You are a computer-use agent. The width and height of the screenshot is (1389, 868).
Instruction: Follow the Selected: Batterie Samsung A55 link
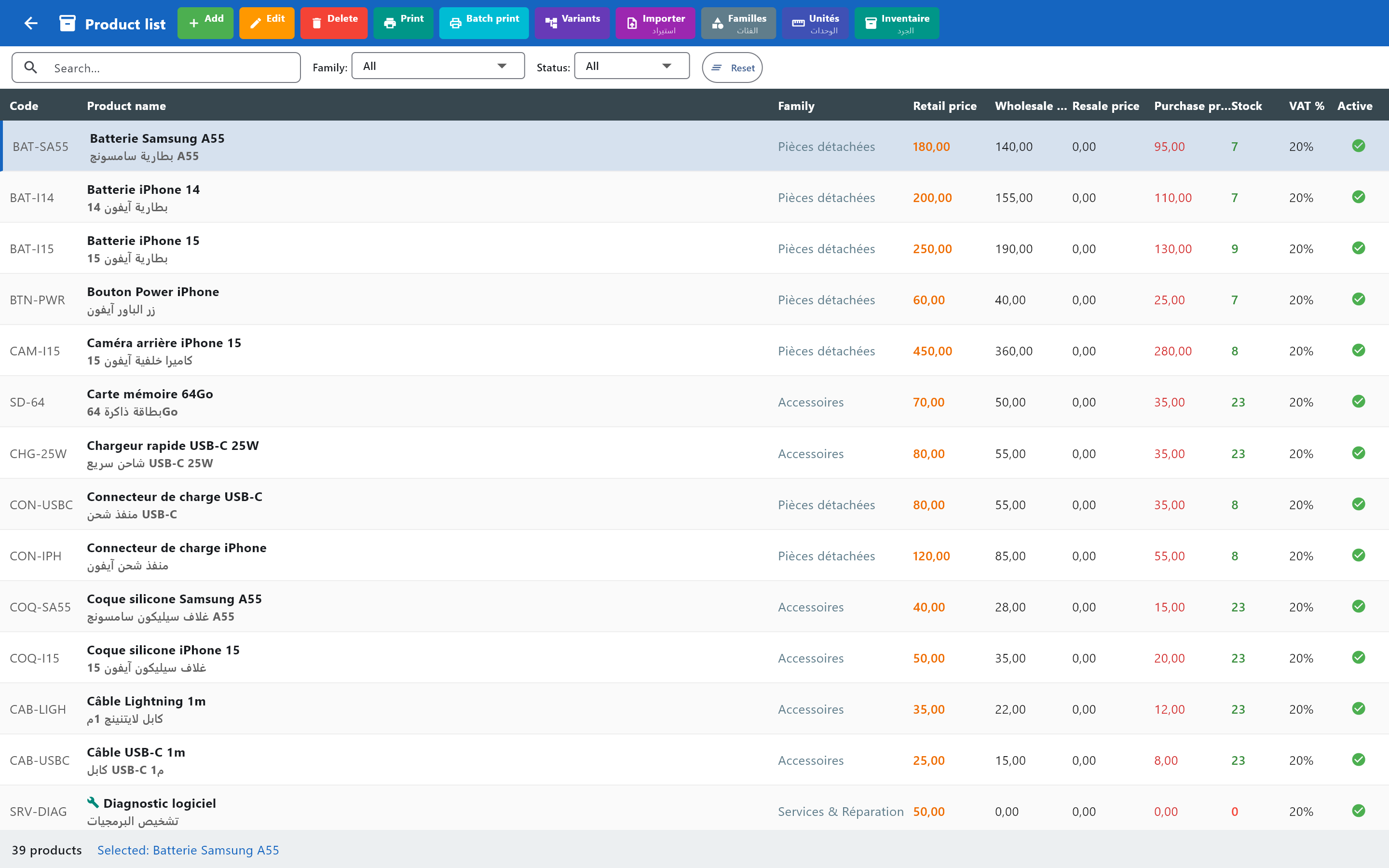(188, 850)
